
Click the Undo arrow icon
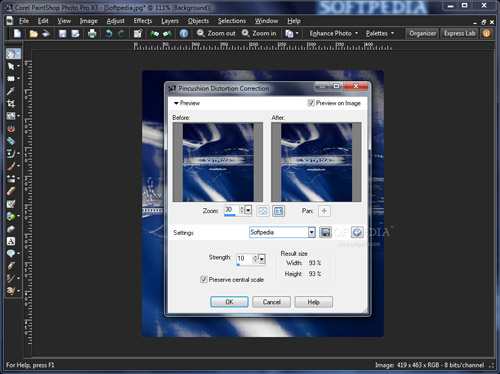coord(109,33)
